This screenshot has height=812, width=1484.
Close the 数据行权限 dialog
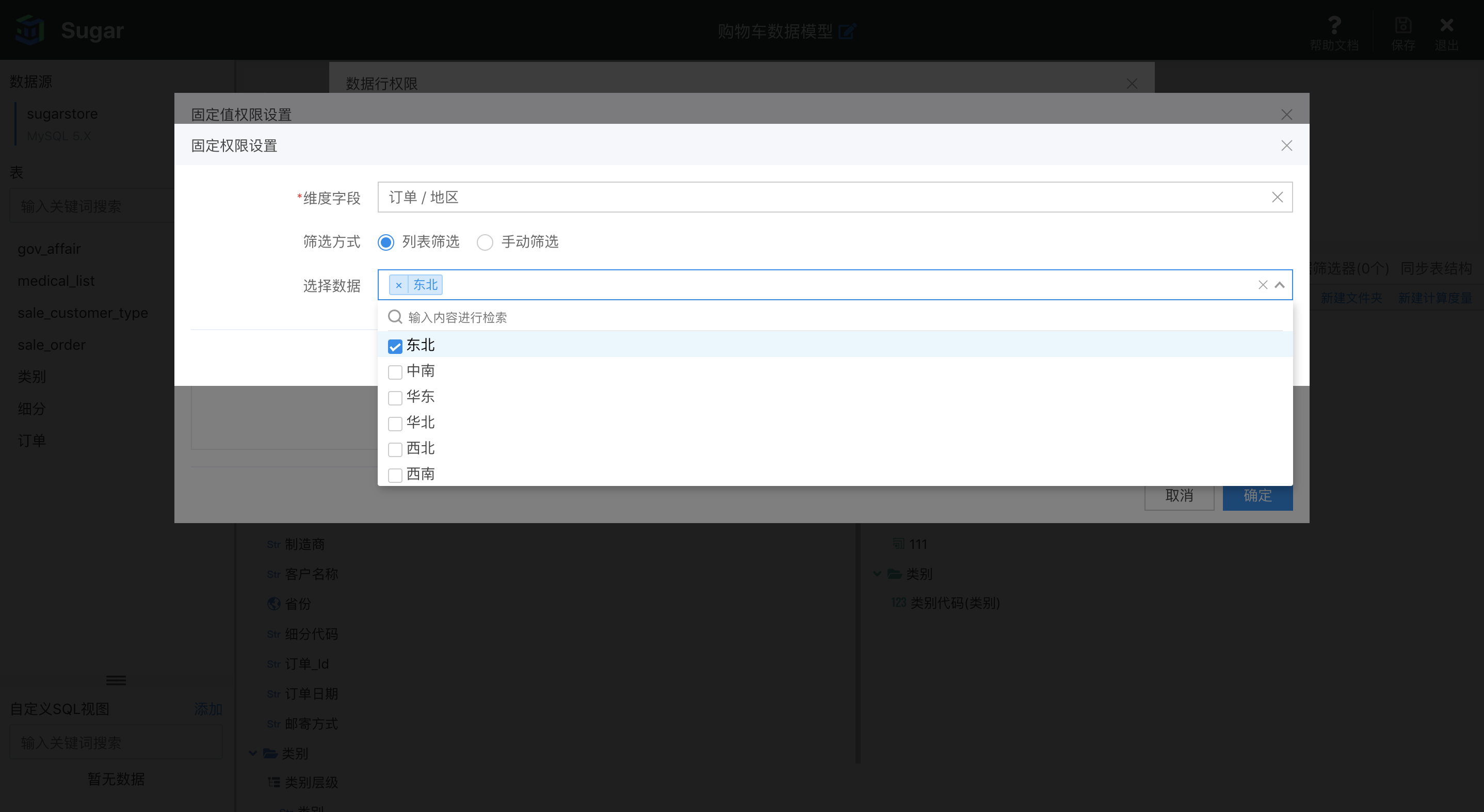point(1132,84)
